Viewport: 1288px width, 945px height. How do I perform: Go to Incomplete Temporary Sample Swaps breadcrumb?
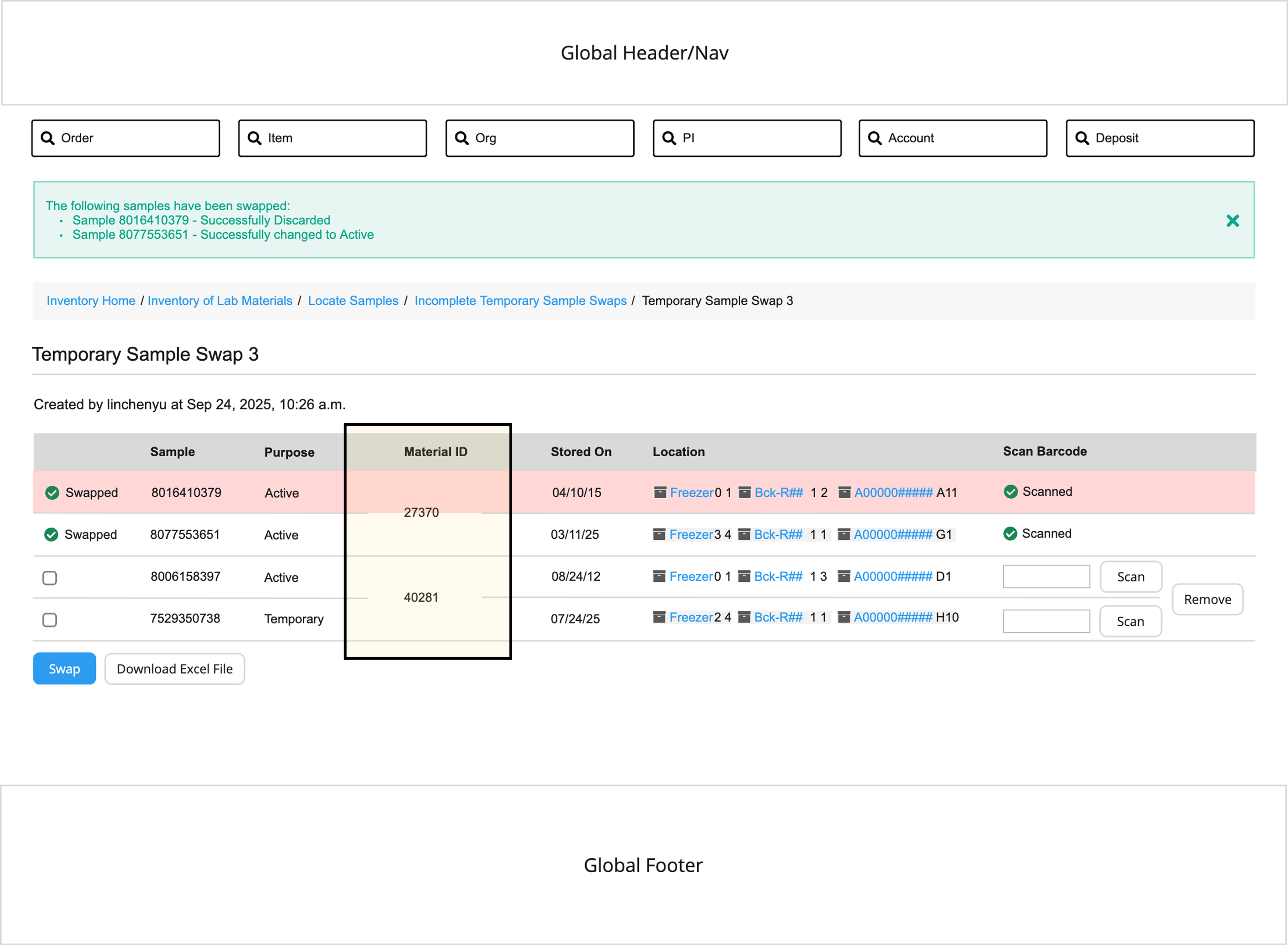pyautogui.click(x=520, y=301)
